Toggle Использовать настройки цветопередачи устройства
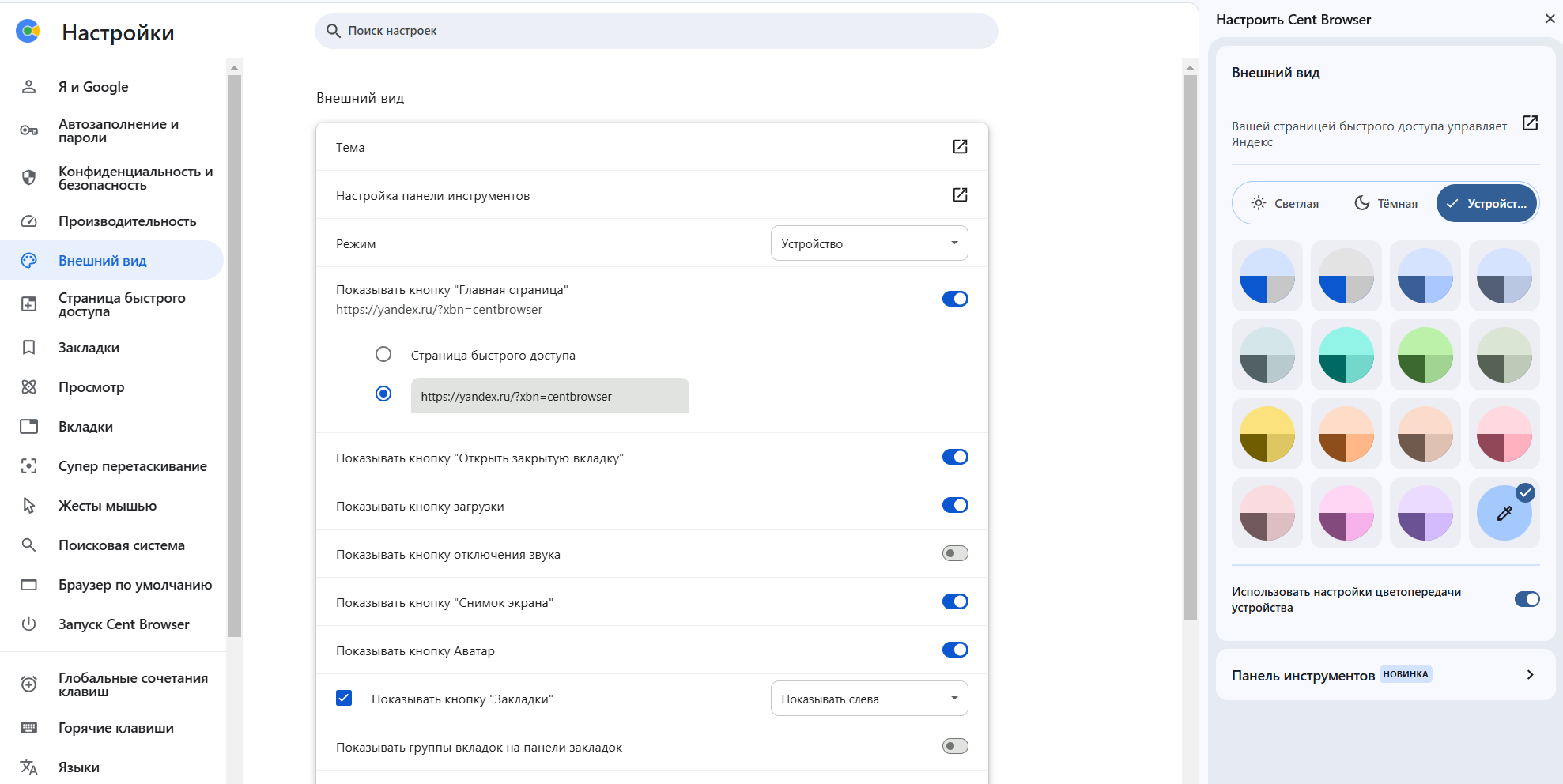 pos(1527,599)
